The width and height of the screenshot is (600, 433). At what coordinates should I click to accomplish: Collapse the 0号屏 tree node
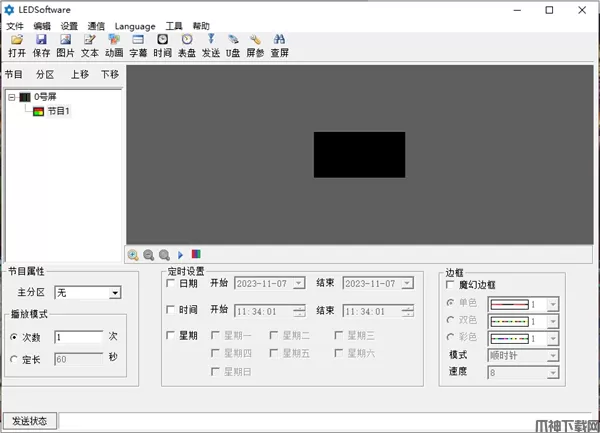click(11, 97)
